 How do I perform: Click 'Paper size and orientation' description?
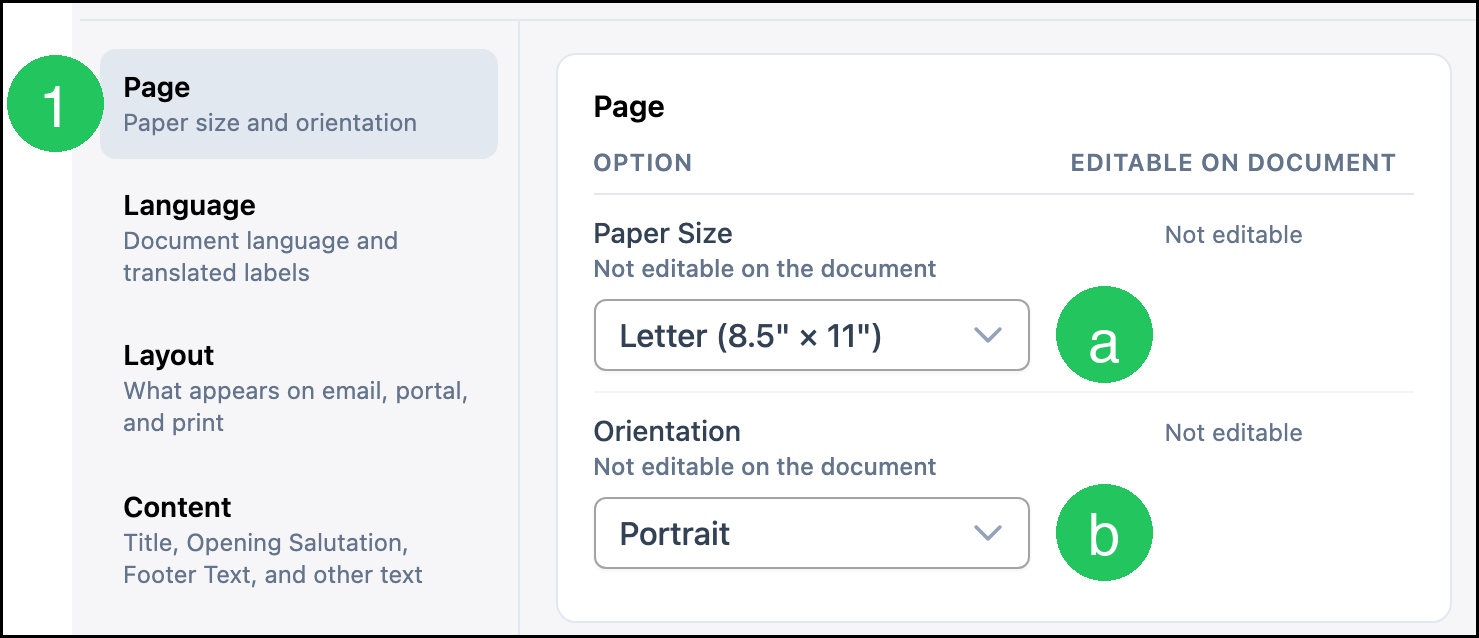(x=270, y=123)
